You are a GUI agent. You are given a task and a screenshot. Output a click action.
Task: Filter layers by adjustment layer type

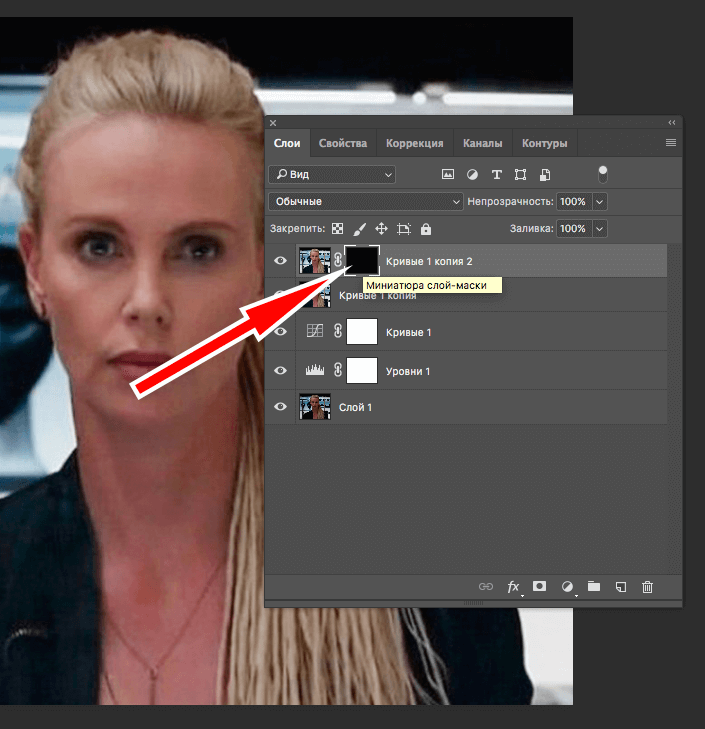[472, 174]
